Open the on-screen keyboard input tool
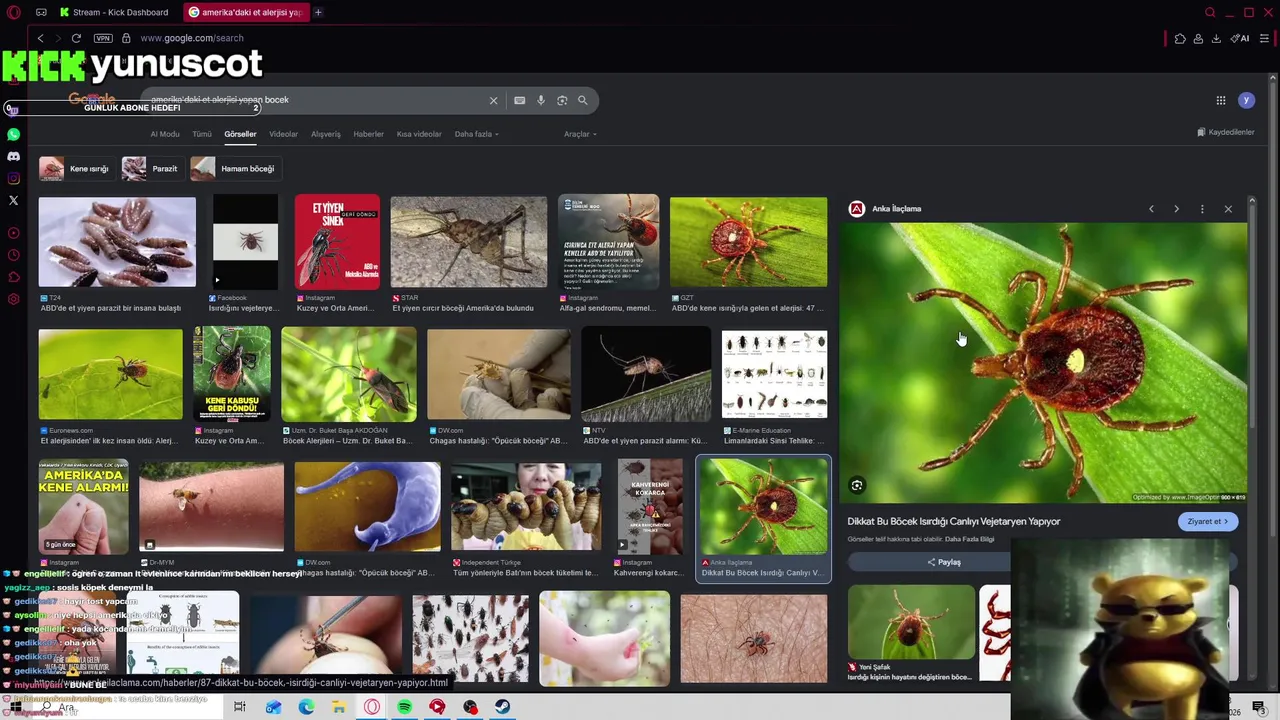Screen dimensions: 1280x720 (x=519, y=100)
